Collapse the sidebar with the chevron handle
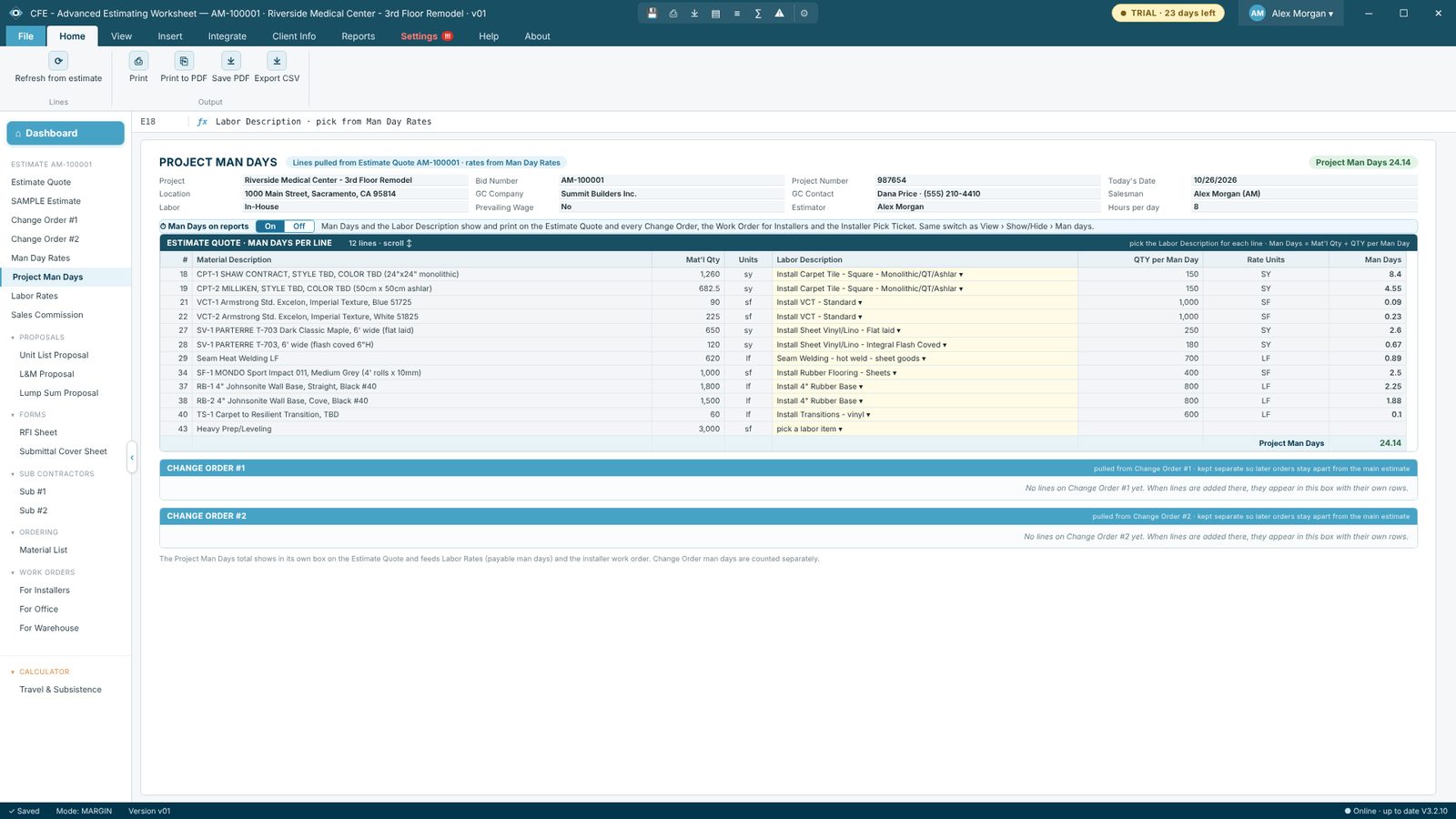1456x819 pixels. pos(132,458)
